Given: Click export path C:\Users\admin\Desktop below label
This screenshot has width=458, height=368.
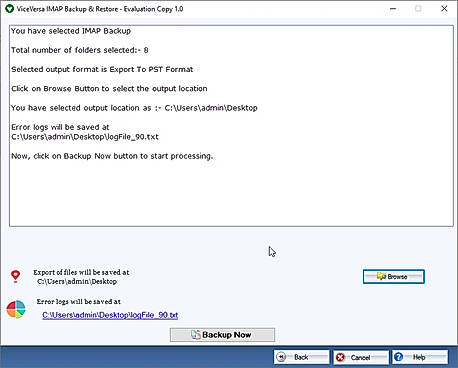Looking at the screenshot, I should tap(77, 282).
